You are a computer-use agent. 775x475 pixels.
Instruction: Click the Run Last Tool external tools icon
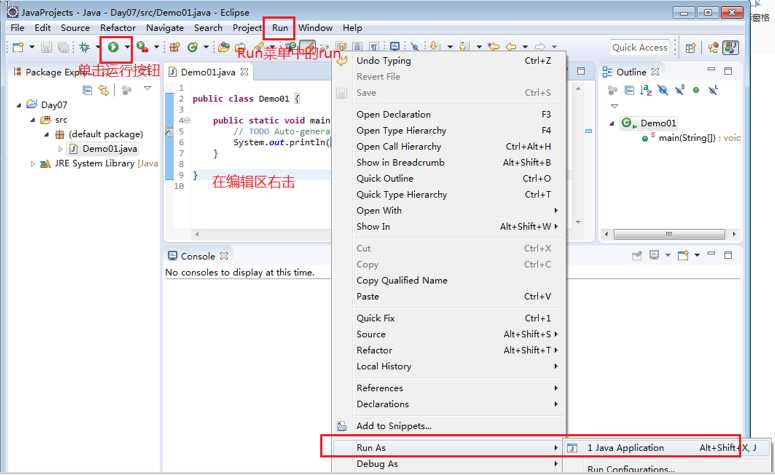(x=142, y=47)
